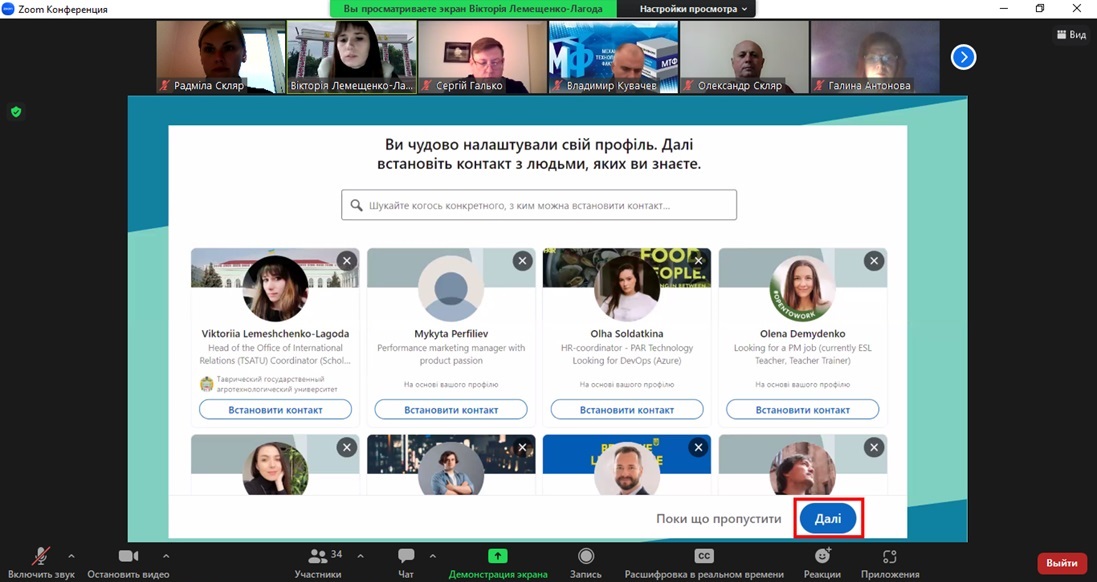1097x582 pixels.
Task: Expand audio options arrow next to microphone
Action: [x=71, y=556]
